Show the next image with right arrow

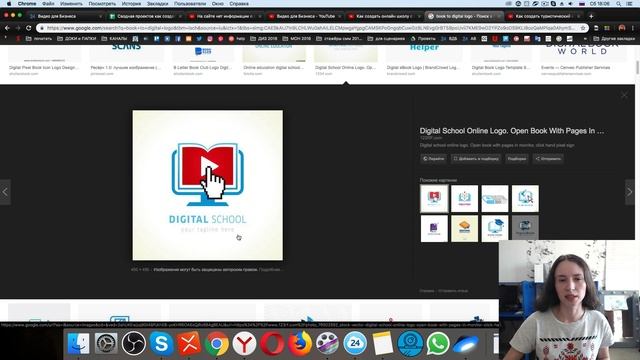630,192
